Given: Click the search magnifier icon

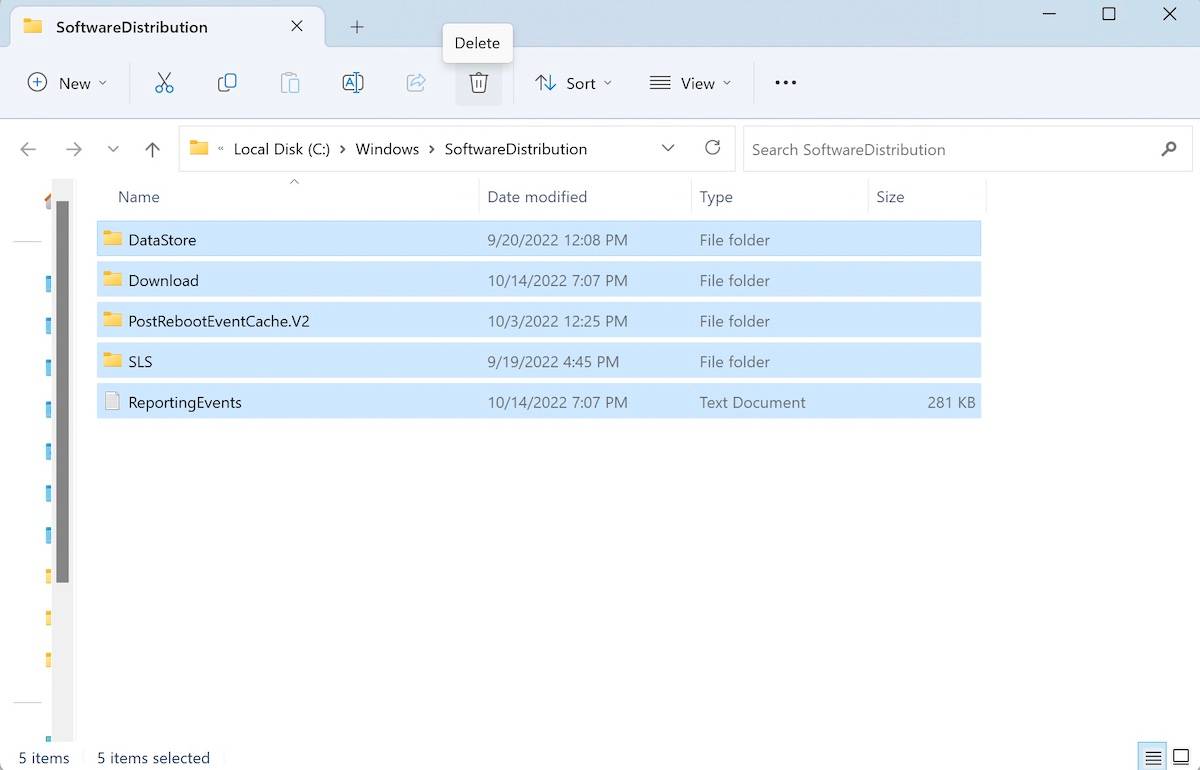Looking at the screenshot, I should (x=1169, y=149).
